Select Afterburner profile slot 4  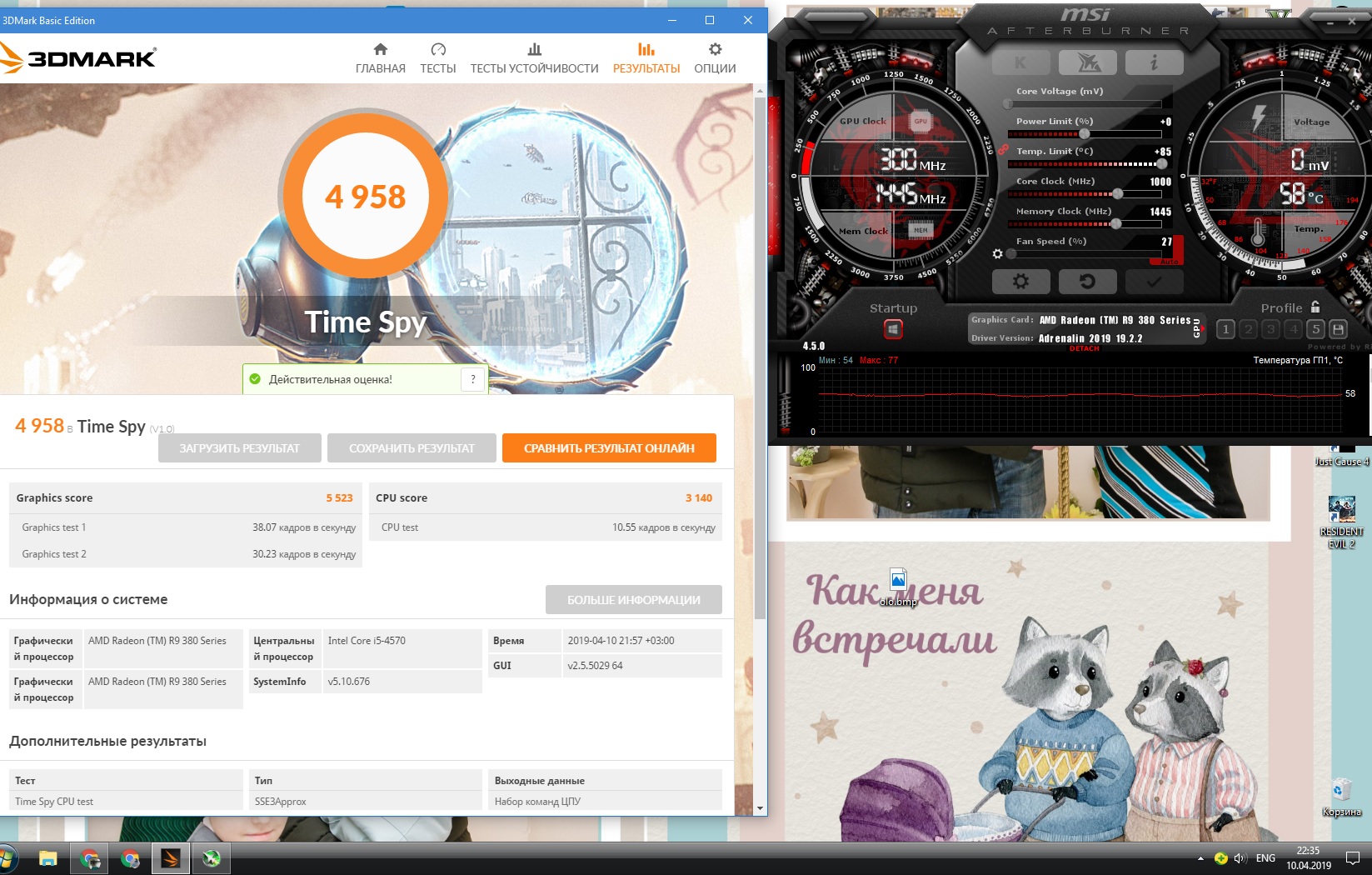click(1294, 329)
